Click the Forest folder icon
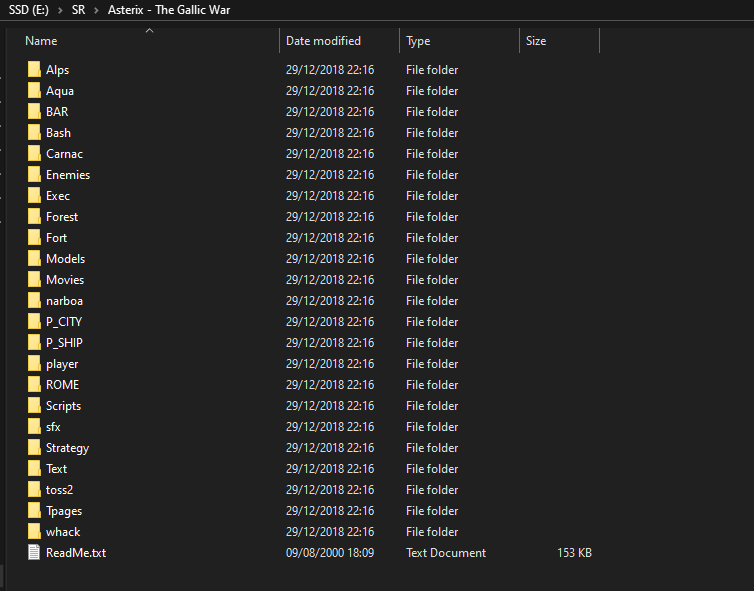The height and width of the screenshot is (591, 754). pos(34,216)
